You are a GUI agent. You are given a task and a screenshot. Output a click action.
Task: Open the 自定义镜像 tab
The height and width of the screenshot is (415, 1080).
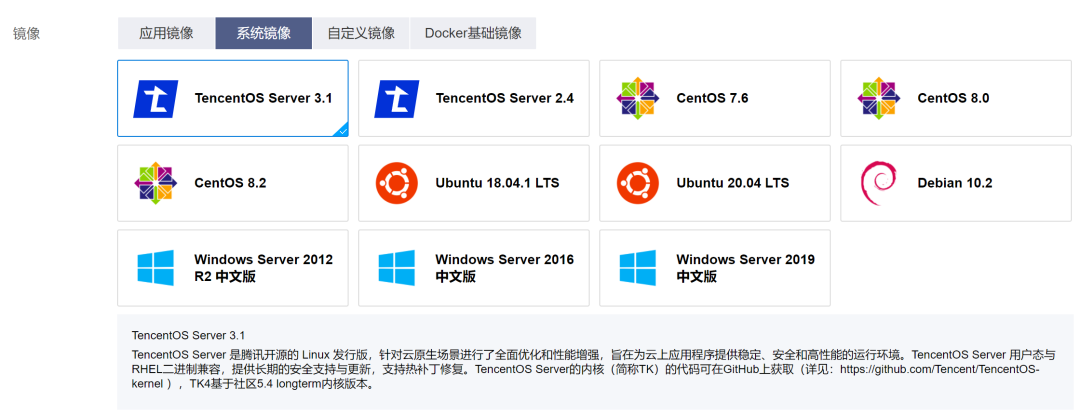(361, 33)
